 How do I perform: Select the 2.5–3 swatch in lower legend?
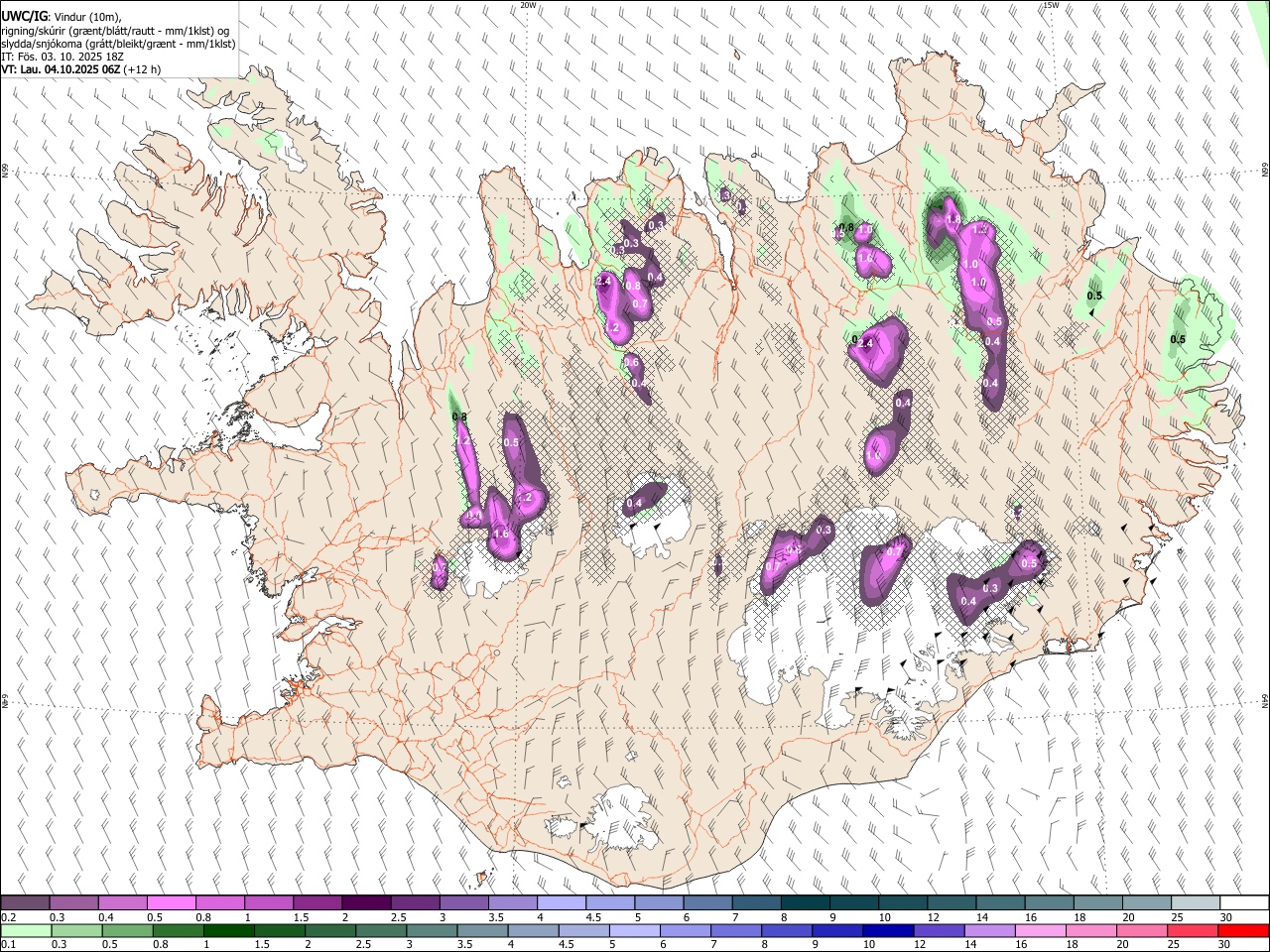[x=380, y=930]
